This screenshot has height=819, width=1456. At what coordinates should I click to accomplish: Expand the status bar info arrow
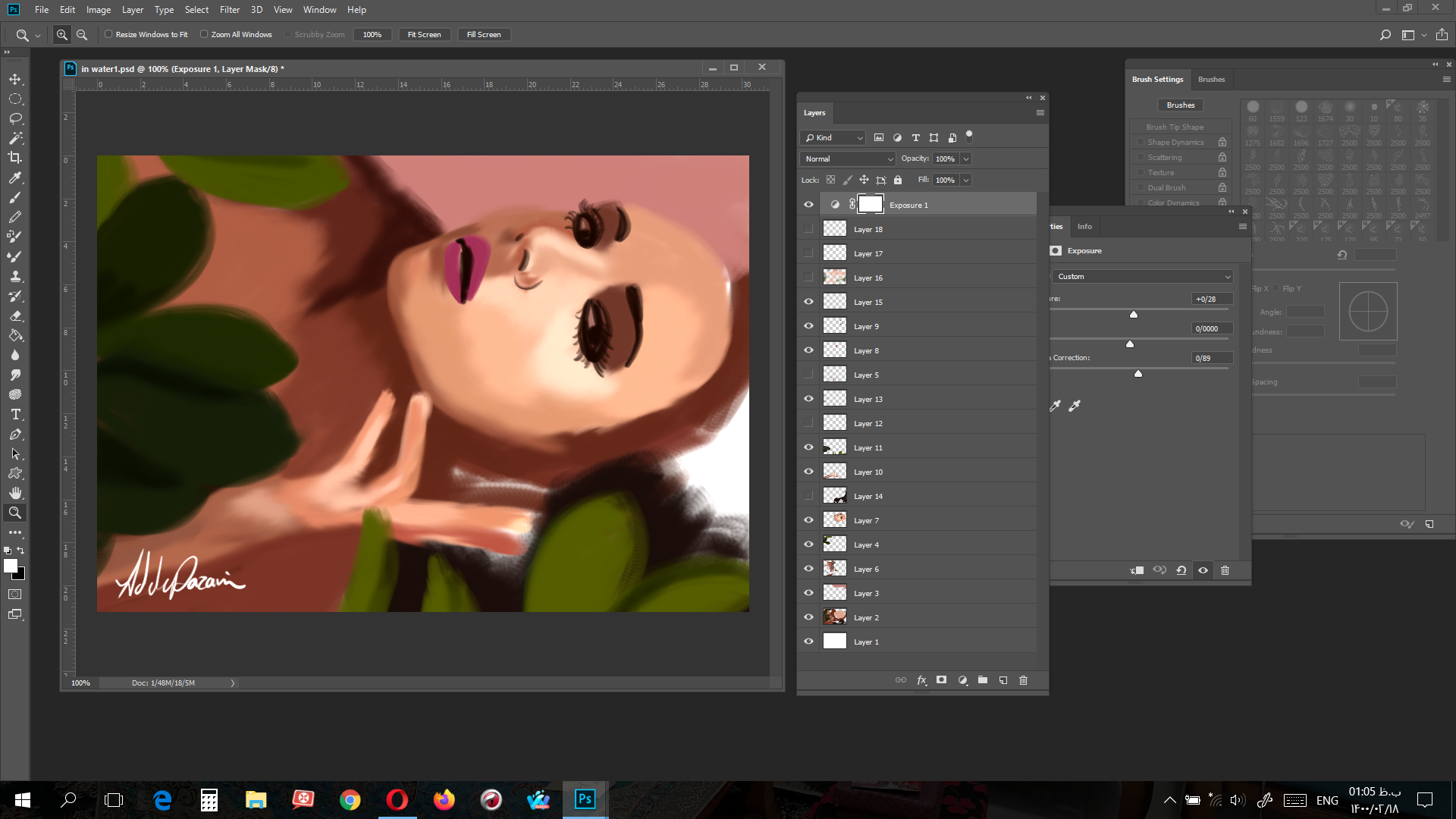pos(233,683)
